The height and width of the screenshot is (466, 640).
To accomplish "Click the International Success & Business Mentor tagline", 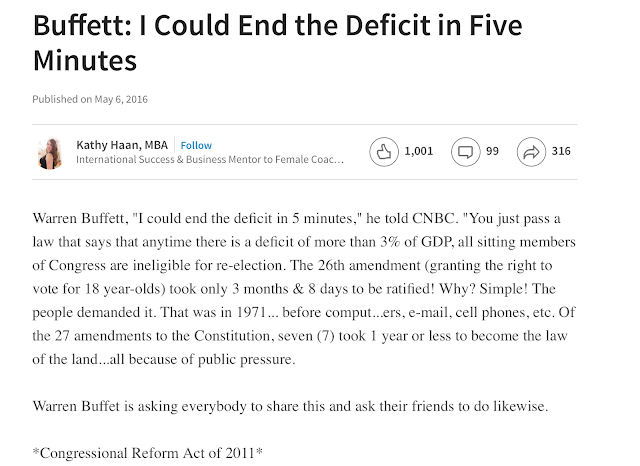I will [x=210, y=159].
